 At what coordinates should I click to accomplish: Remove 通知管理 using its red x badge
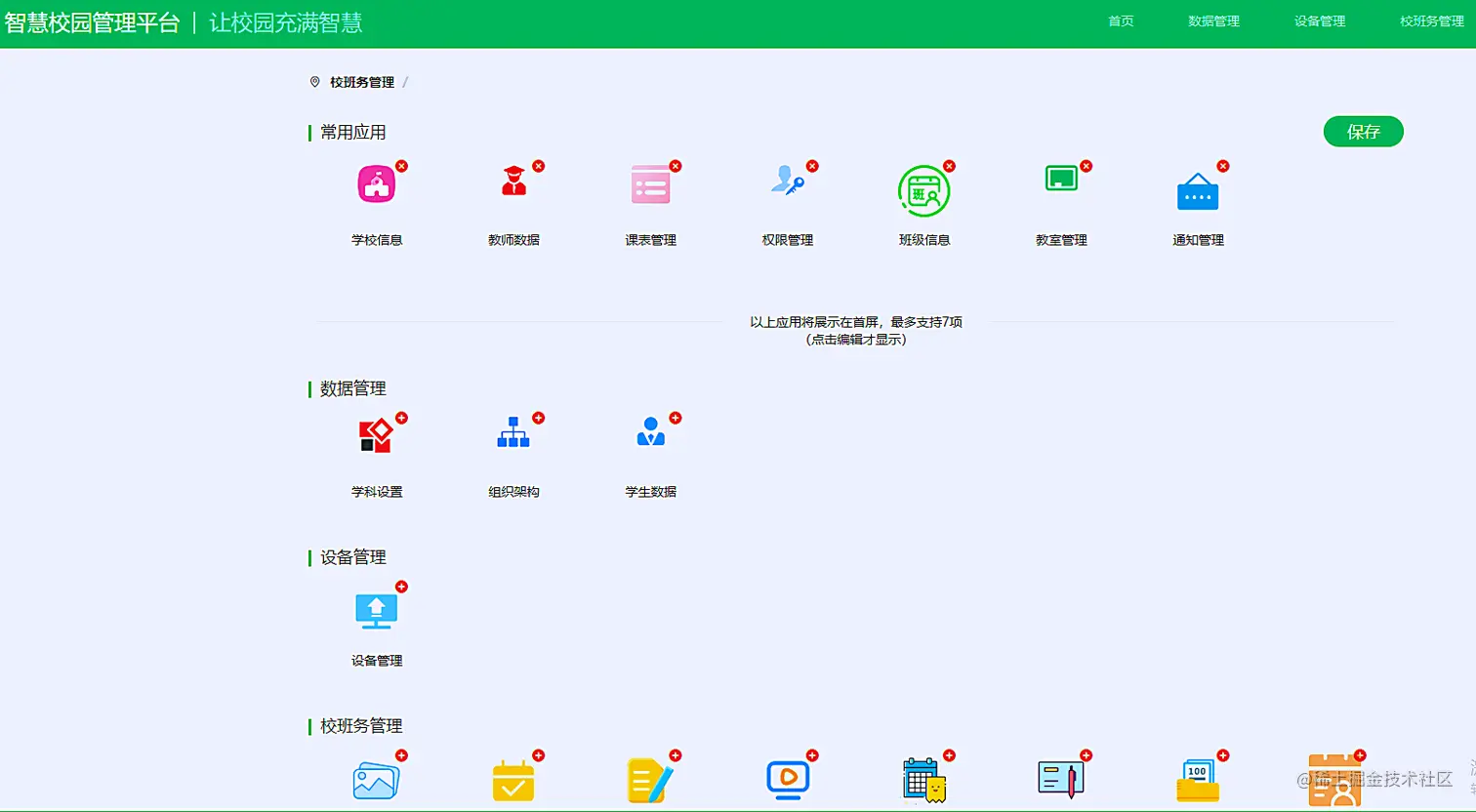tap(1222, 166)
